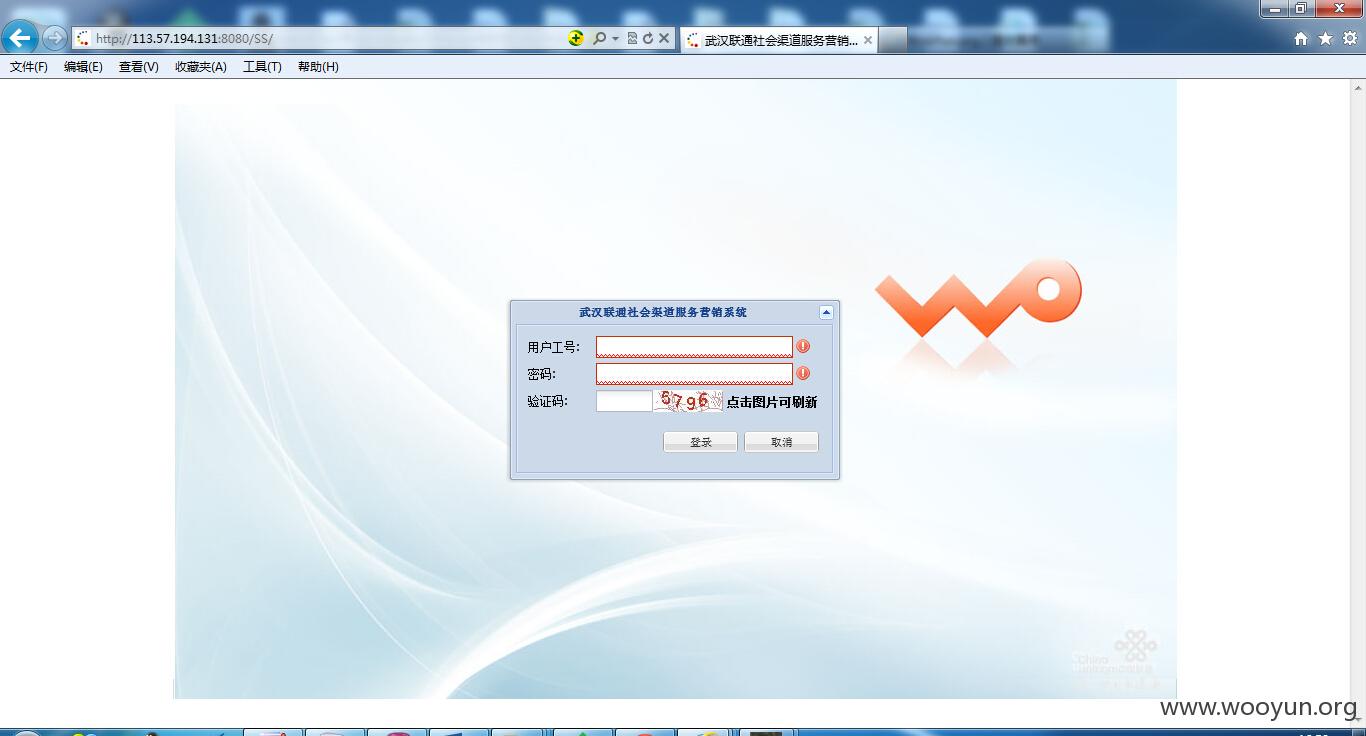Image resolution: width=1366 pixels, height=736 pixels.
Task: Open the 收藏夹(A) menu
Action: coord(201,67)
